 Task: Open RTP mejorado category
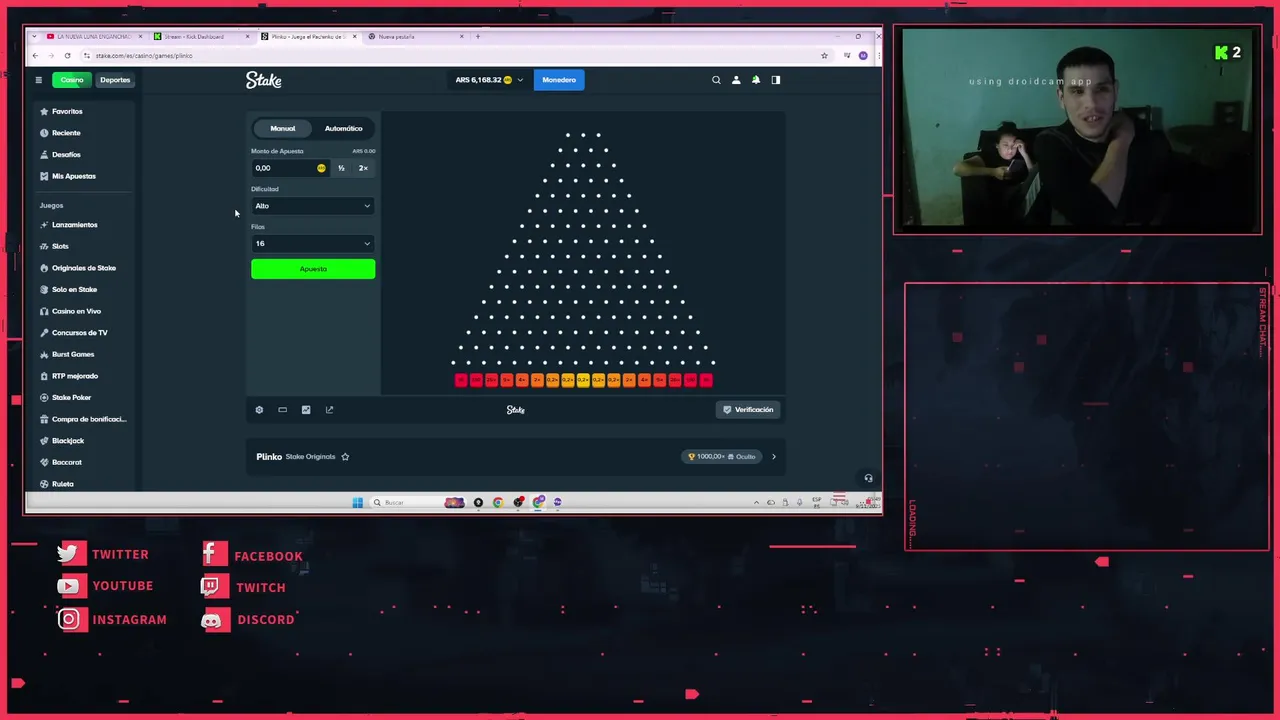tap(75, 376)
